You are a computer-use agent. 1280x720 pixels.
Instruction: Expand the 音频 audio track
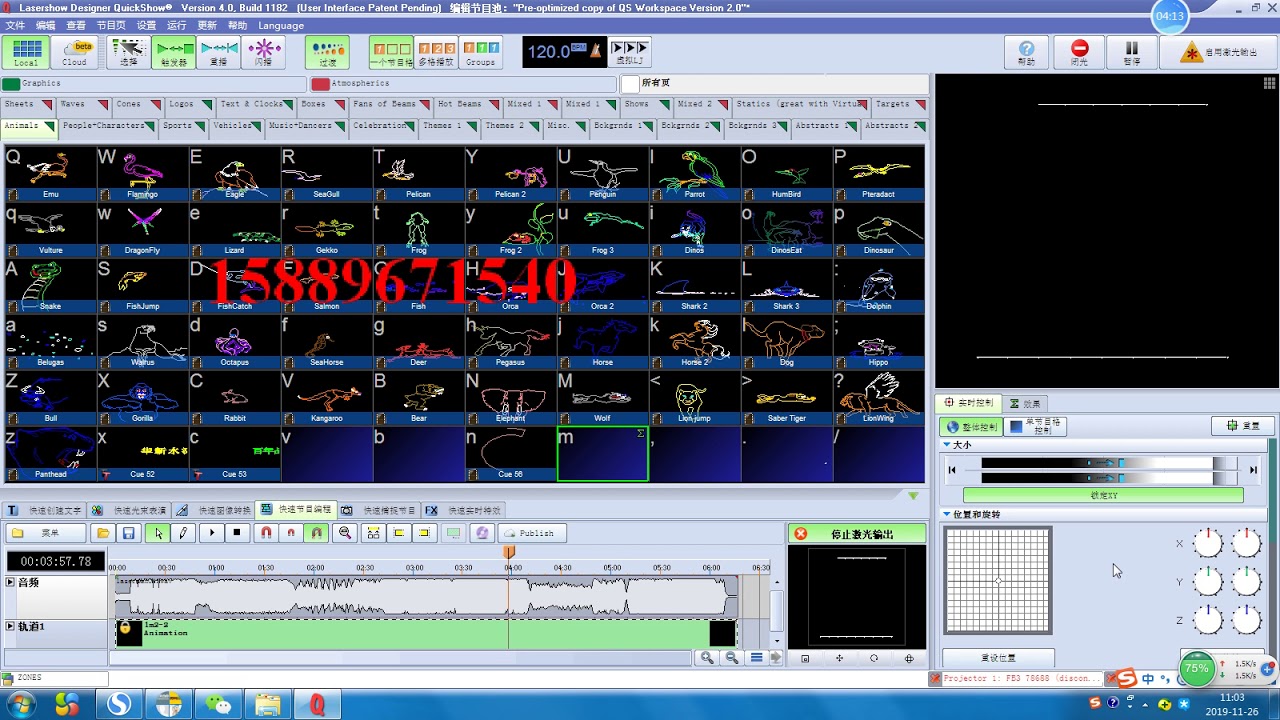[x=10, y=582]
